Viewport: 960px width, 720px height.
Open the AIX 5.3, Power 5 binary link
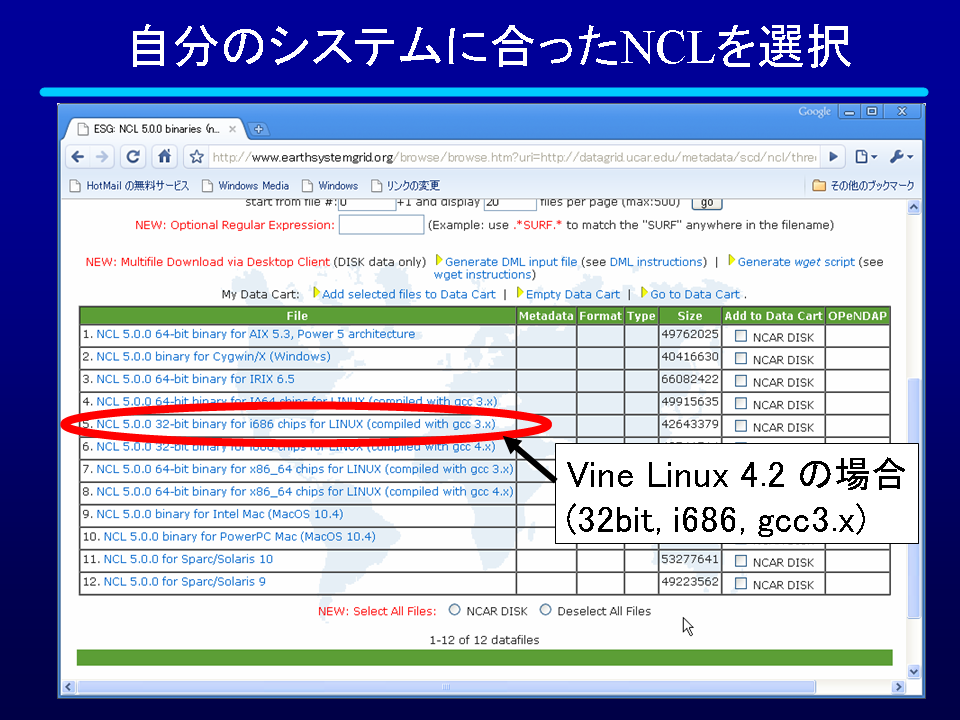point(255,334)
